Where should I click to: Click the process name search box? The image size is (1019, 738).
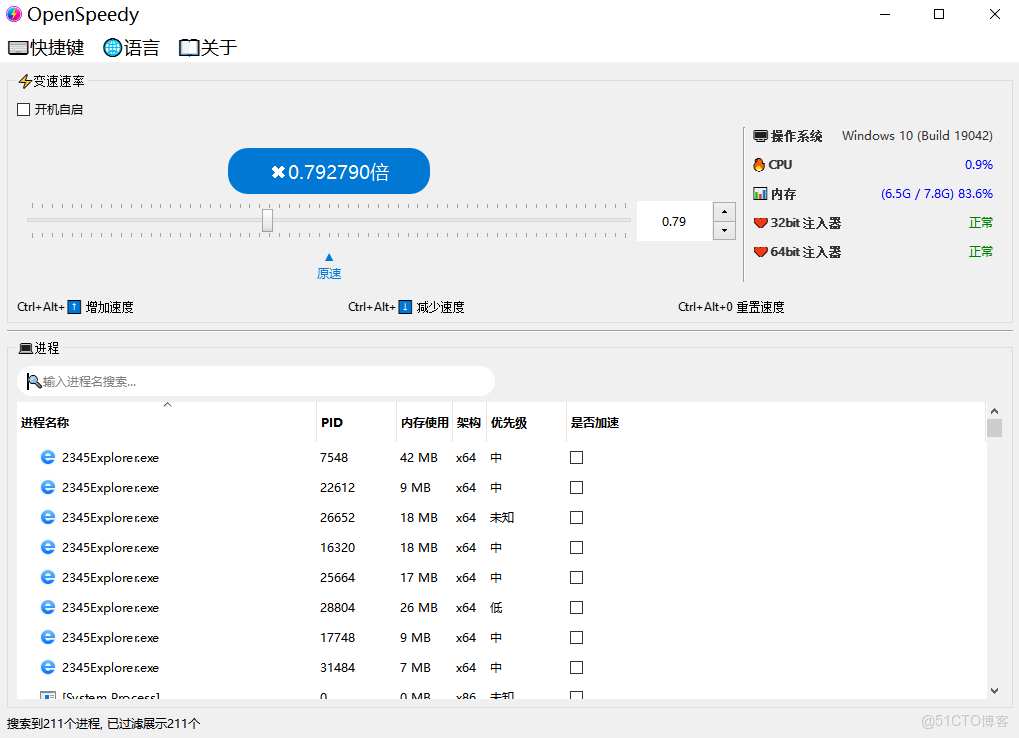pyautogui.click(x=256, y=381)
